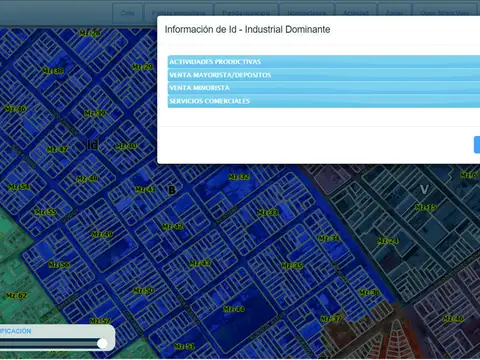Select block Mz 47 on the map
The height and width of the screenshot is (360, 480).
[x=57, y=149]
